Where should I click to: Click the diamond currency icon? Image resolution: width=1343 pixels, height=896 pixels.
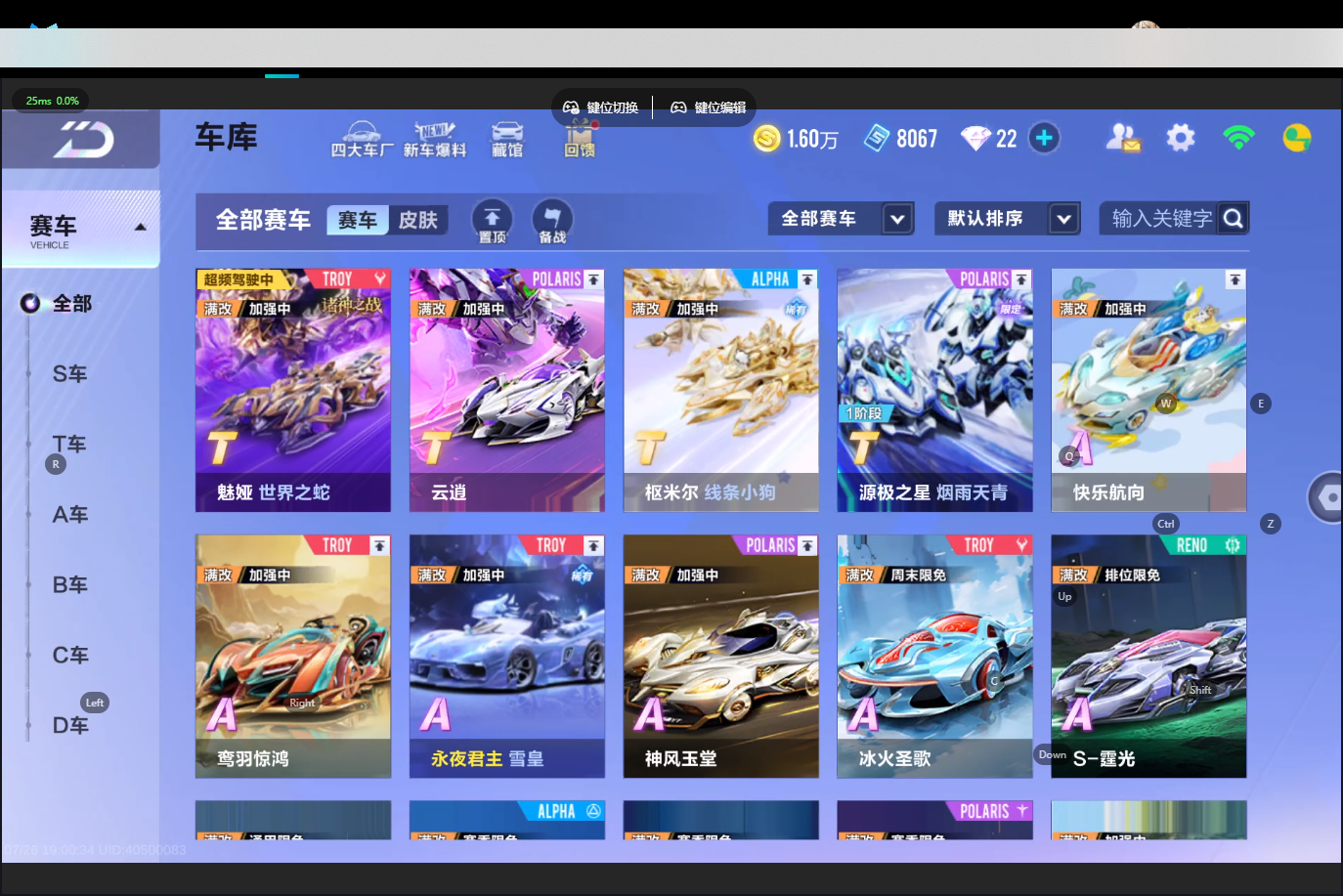pyautogui.click(x=975, y=138)
